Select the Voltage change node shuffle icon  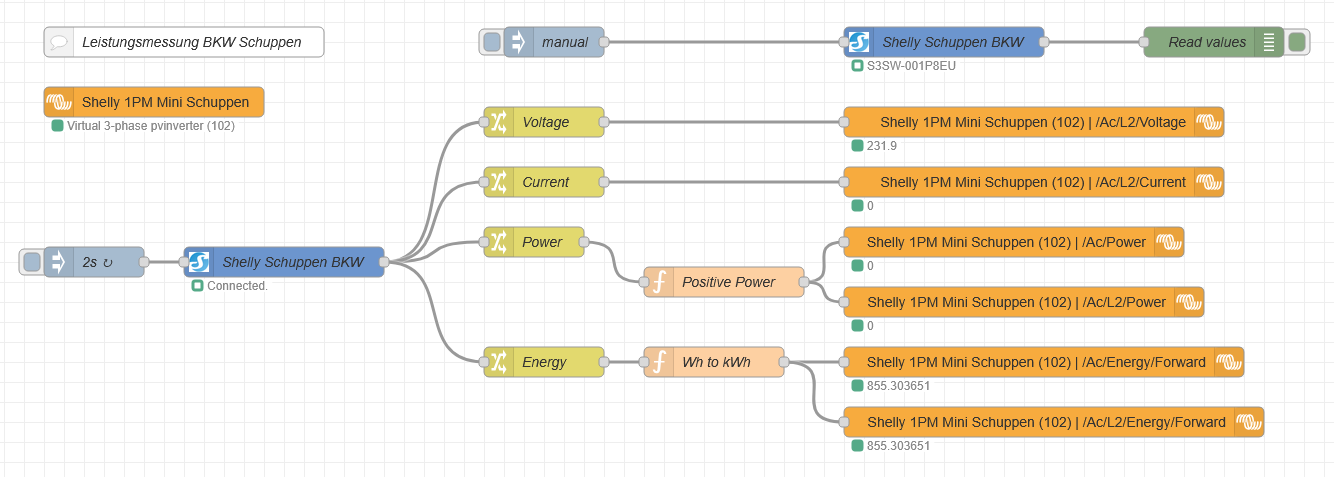pos(498,122)
